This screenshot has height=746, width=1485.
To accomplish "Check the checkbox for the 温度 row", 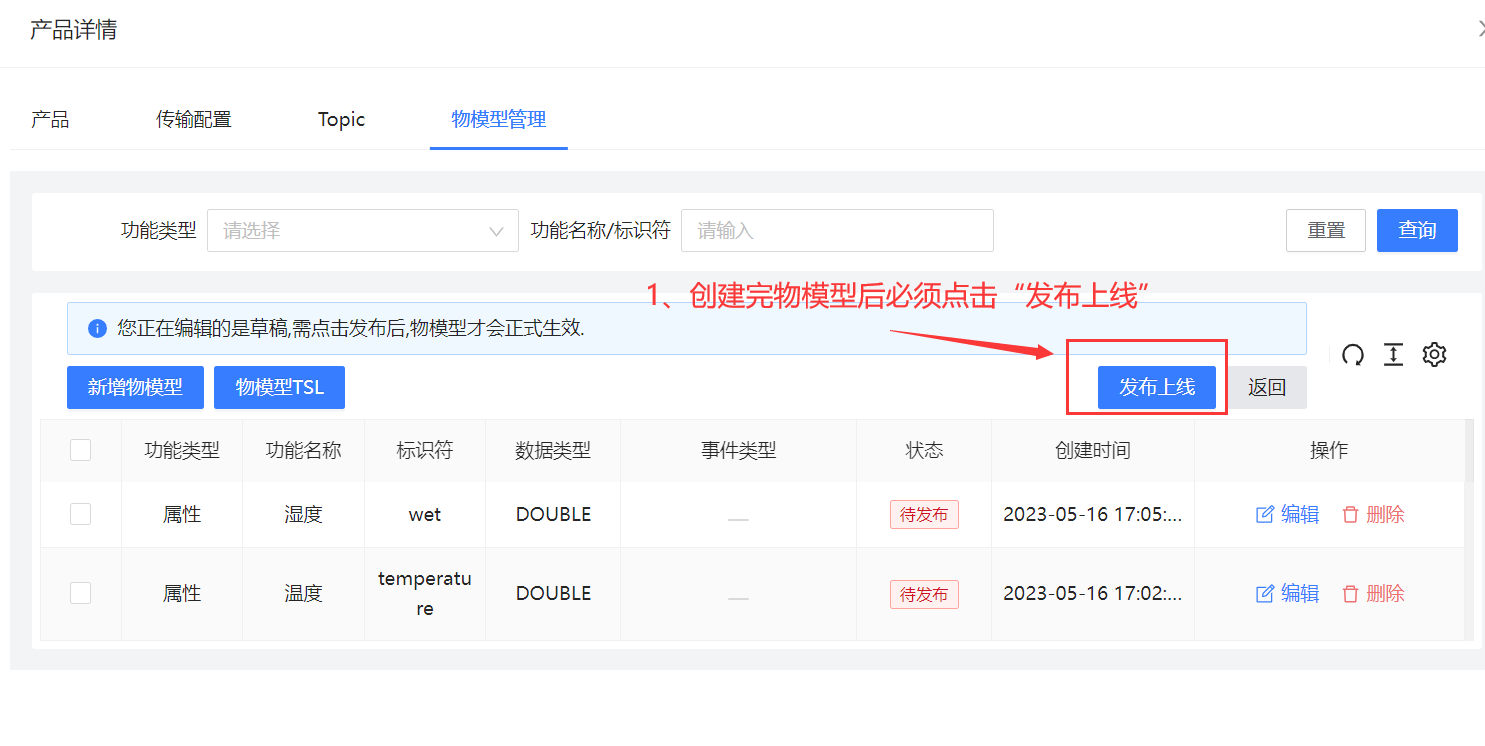I will [81, 593].
